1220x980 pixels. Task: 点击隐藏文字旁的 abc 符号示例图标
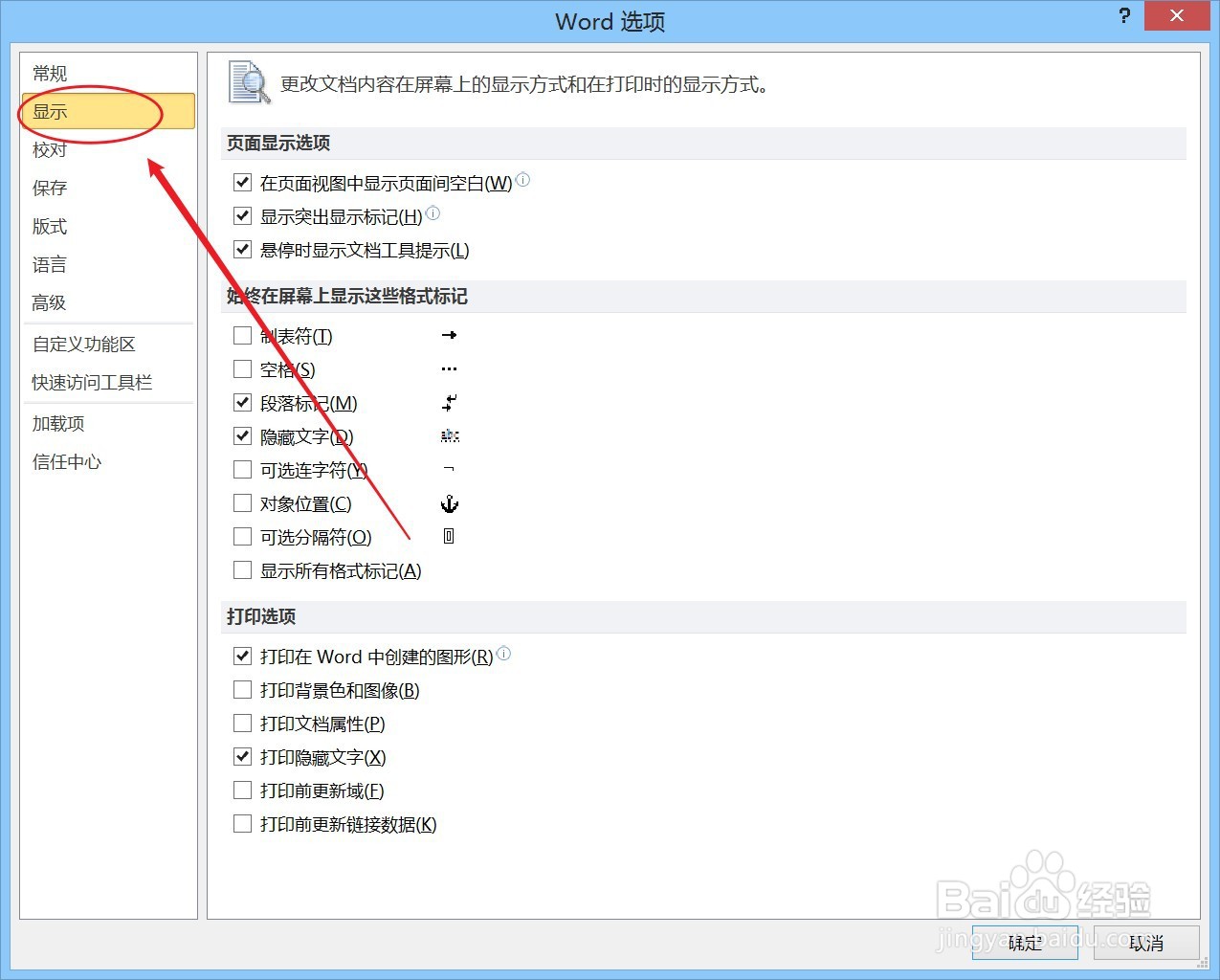click(449, 435)
